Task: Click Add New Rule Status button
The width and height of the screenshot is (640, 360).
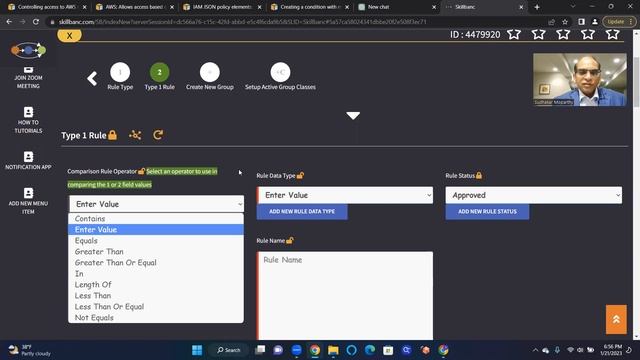Action: click(x=487, y=211)
